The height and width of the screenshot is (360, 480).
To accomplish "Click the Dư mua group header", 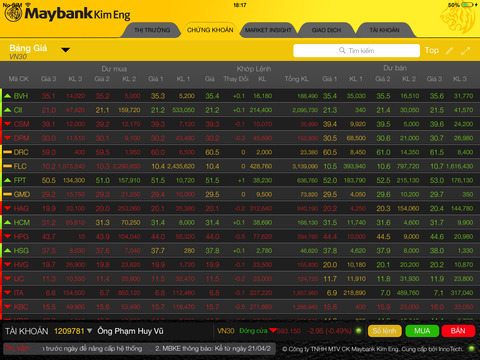I will [114, 69].
